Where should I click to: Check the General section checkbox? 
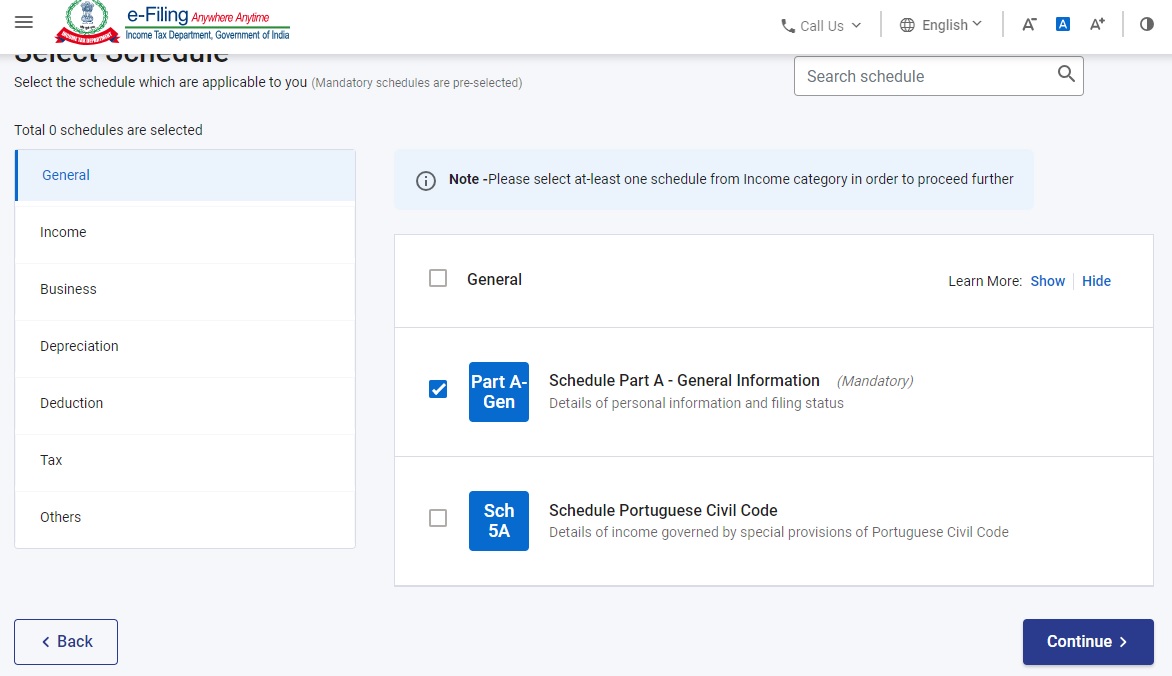pyautogui.click(x=437, y=278)
